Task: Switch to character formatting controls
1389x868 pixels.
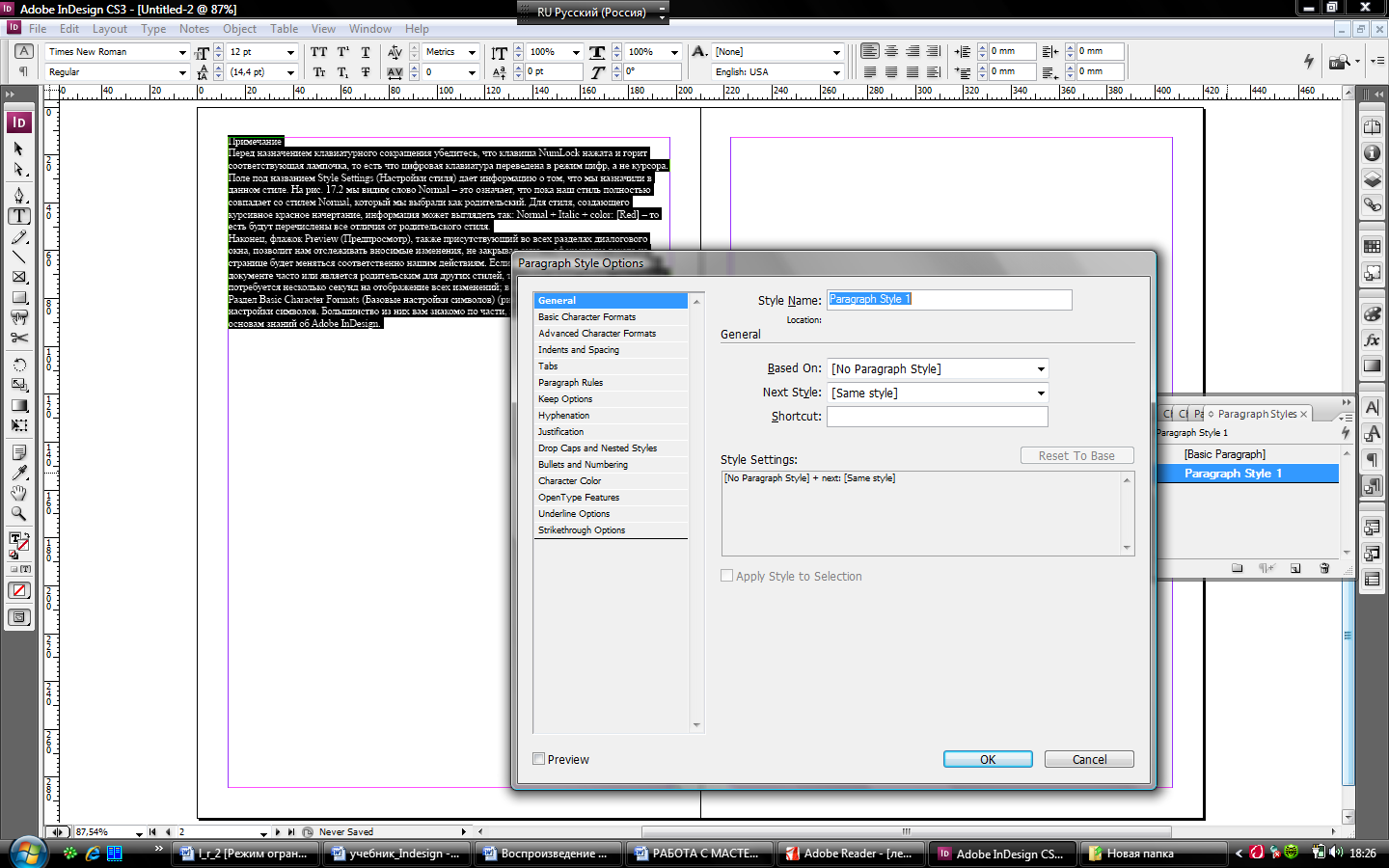Action: pyautogui.click(x=24, y=51)
